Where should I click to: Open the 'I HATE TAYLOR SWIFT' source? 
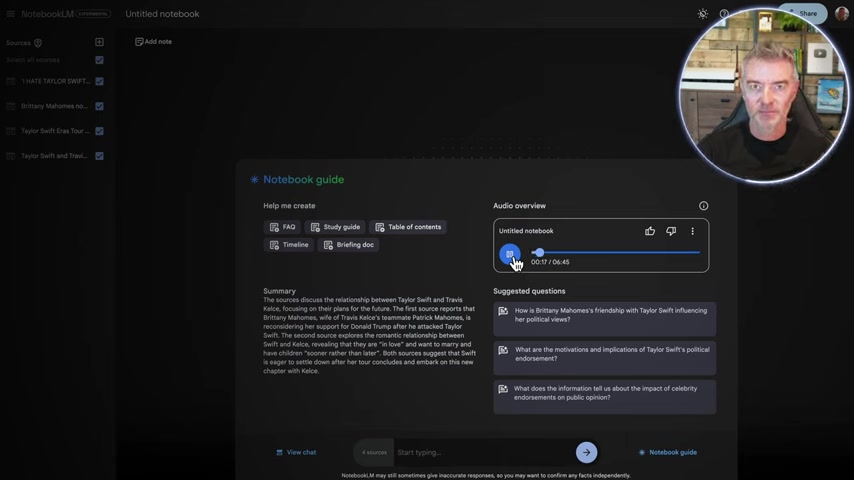54,81
